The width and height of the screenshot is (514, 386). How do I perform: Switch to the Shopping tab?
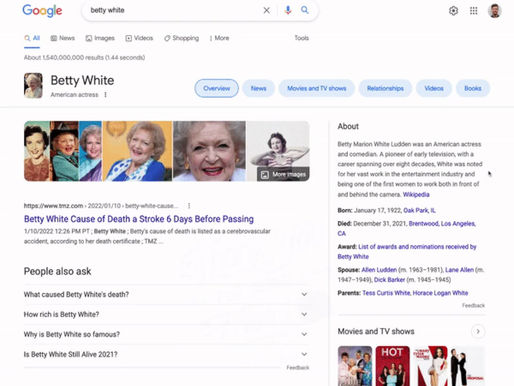(x=182, y=38)
